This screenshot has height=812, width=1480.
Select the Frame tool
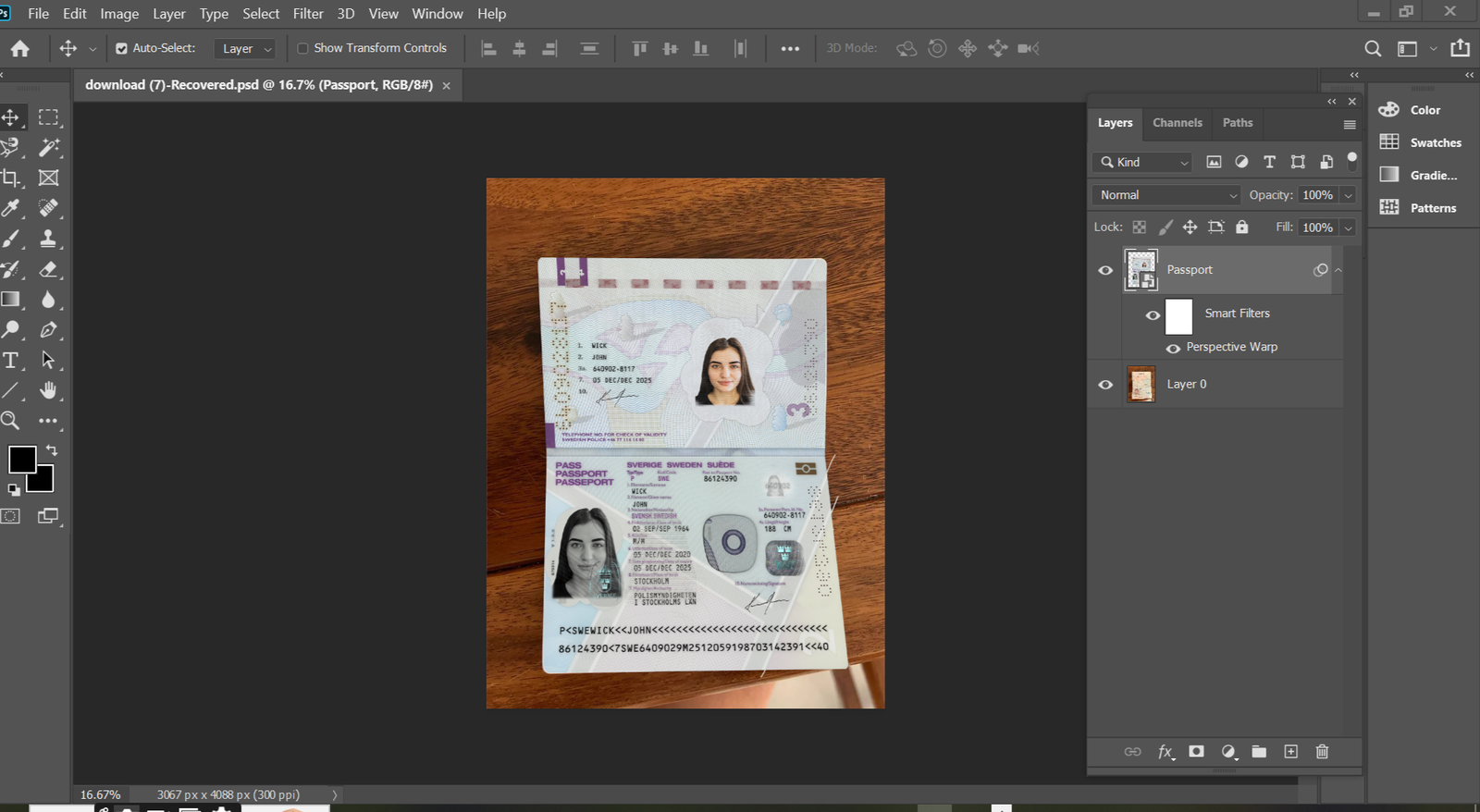[x=49, y=178]
